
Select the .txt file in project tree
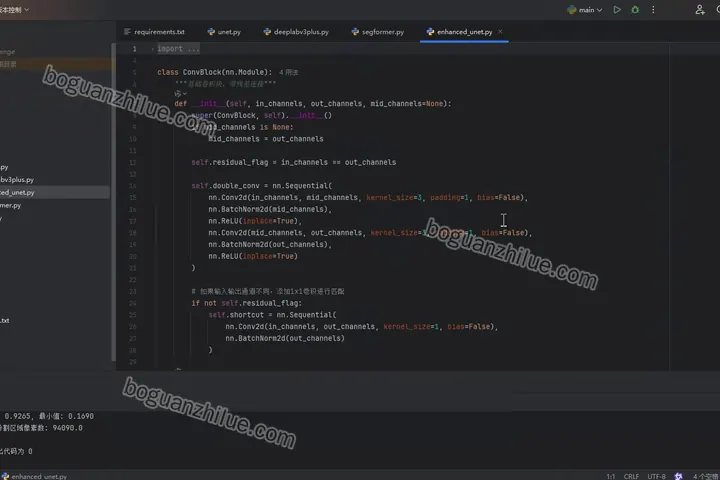pos(5,321)
